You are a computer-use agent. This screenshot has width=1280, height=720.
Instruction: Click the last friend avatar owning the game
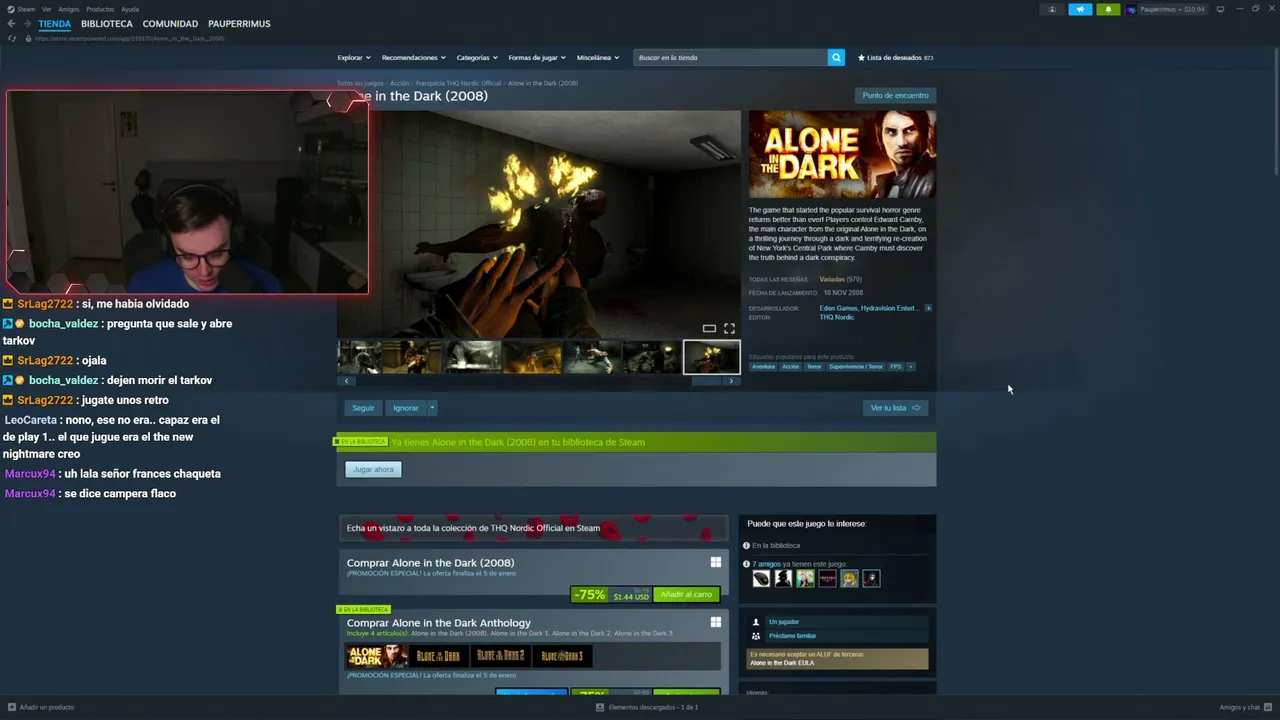coord(872,578)
